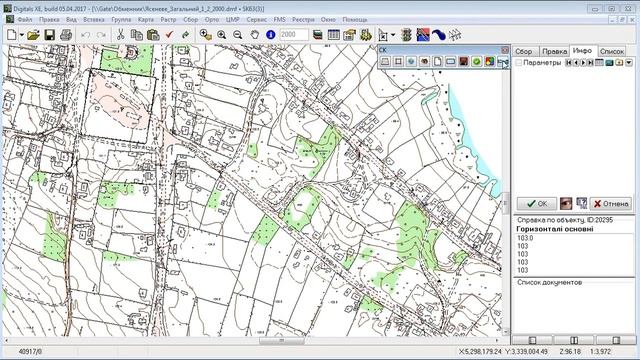Save the map with the floppy disk icon

(50, 35)
